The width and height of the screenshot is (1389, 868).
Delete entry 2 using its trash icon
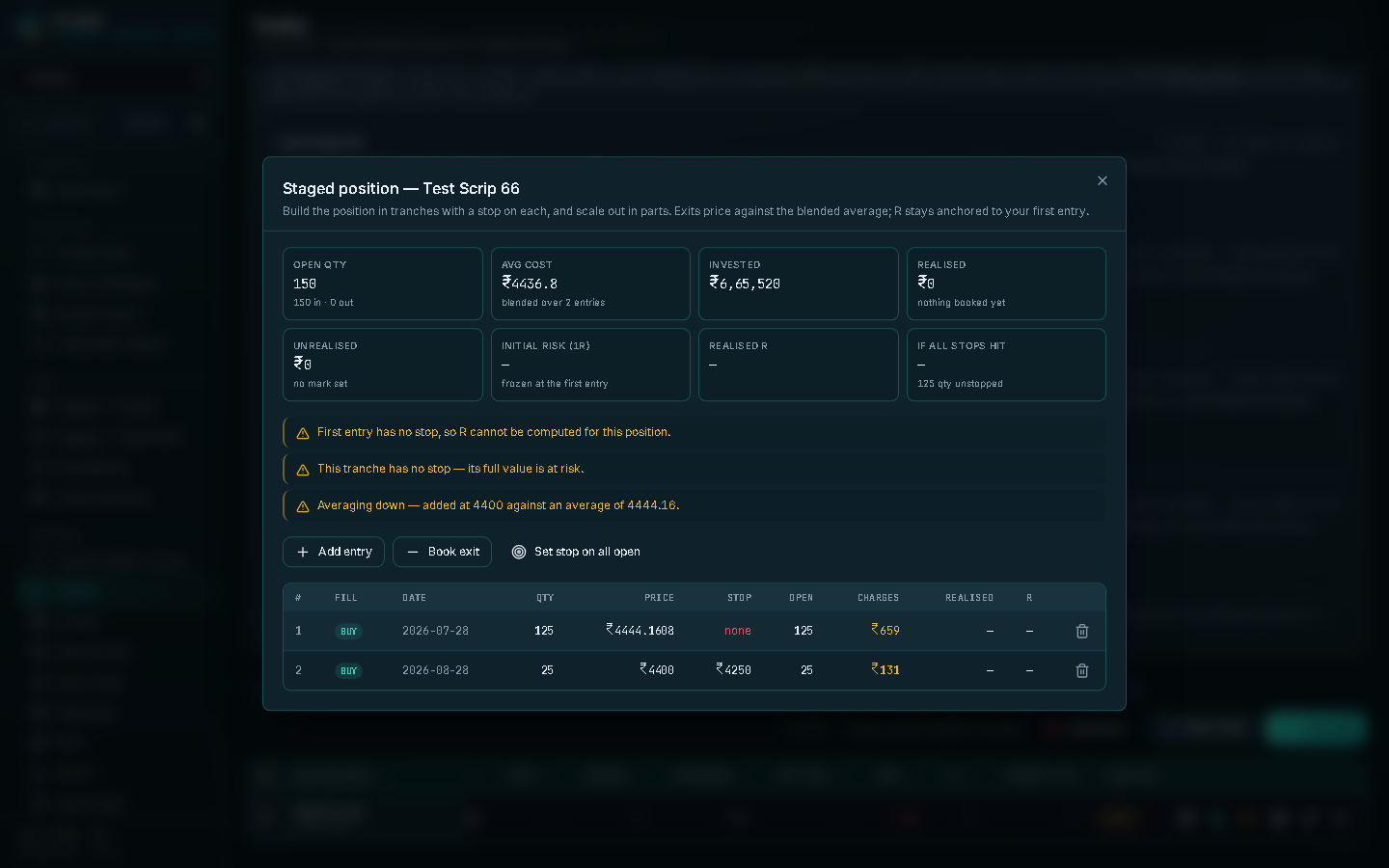click(1082, 670)
